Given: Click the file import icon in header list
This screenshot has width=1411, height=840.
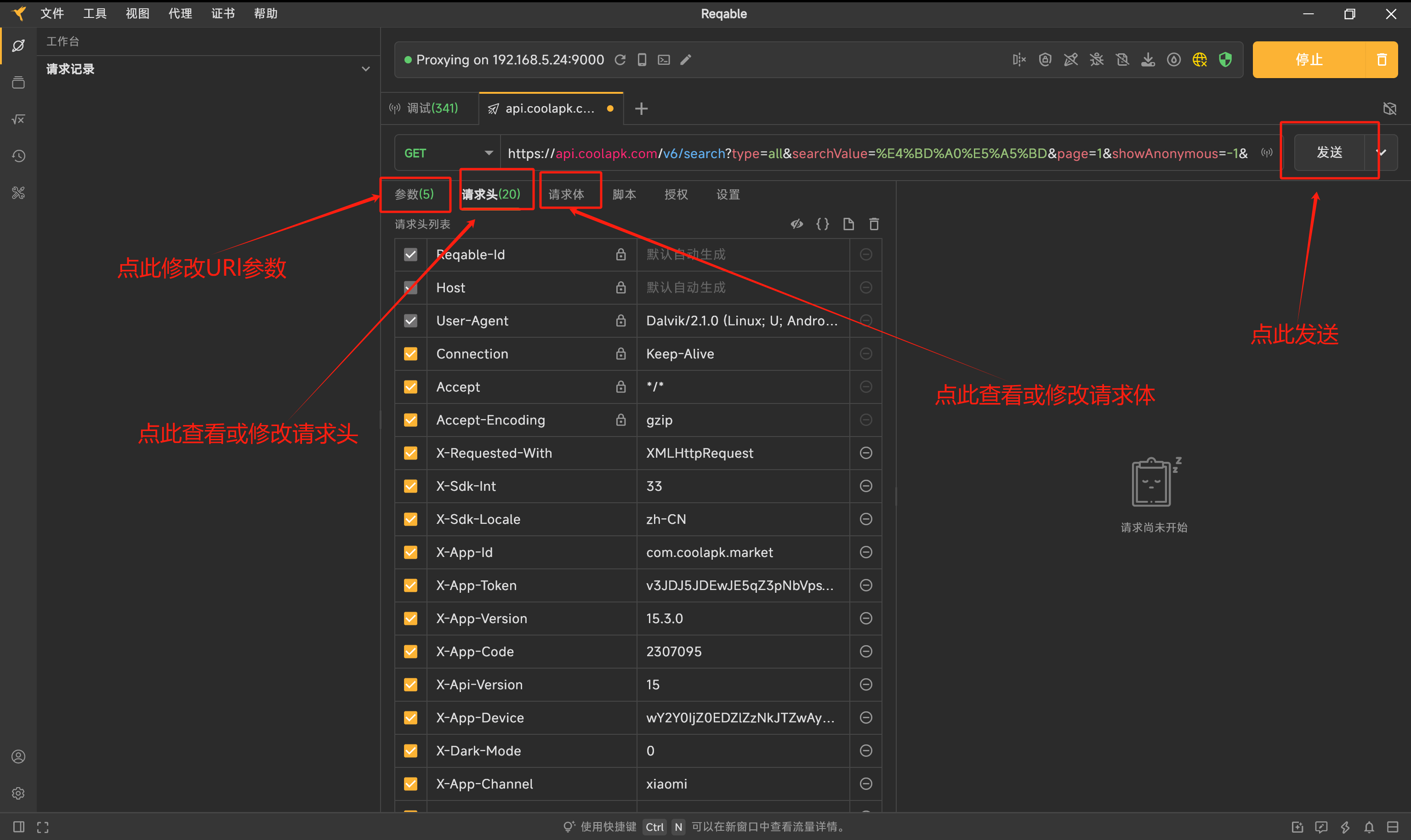Looking at the screenshot, I should (848, 224).
